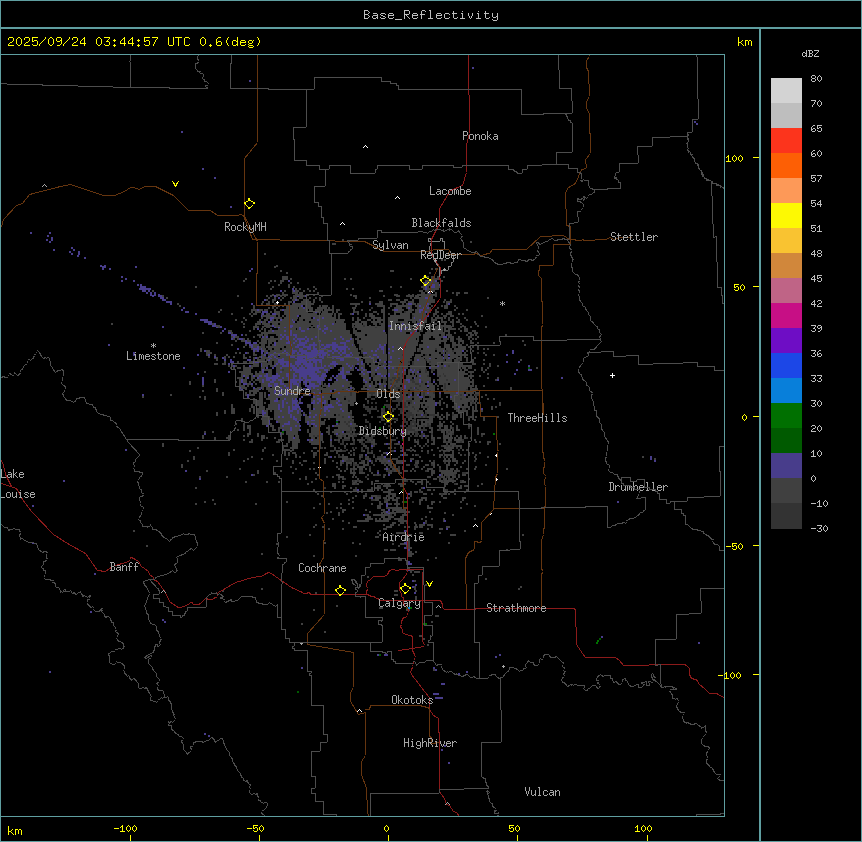Pick the yellow 51 dBZ legend swatch
Viewport: 862px width, 842px height.
point(787,215)
